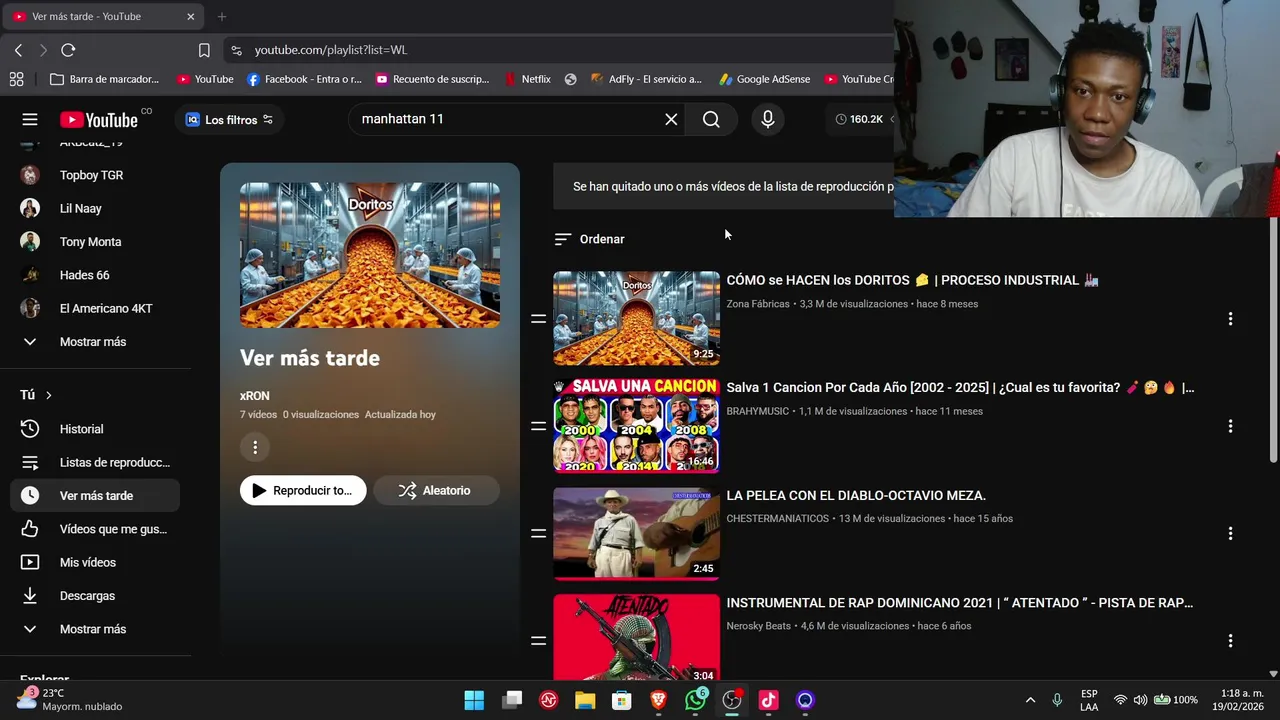Reload the page with the refresh icon
The image size is (1280, 720).
[68, 50]
